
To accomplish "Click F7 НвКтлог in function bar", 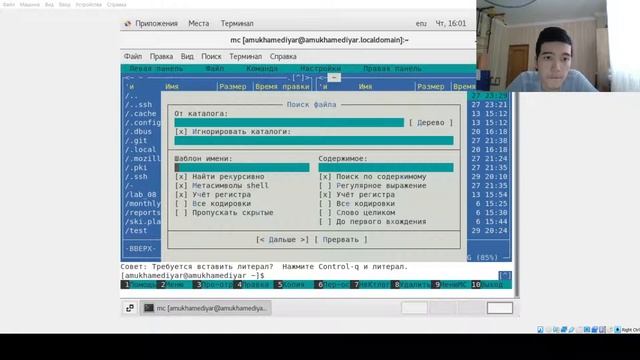I will tap(371, 284).
